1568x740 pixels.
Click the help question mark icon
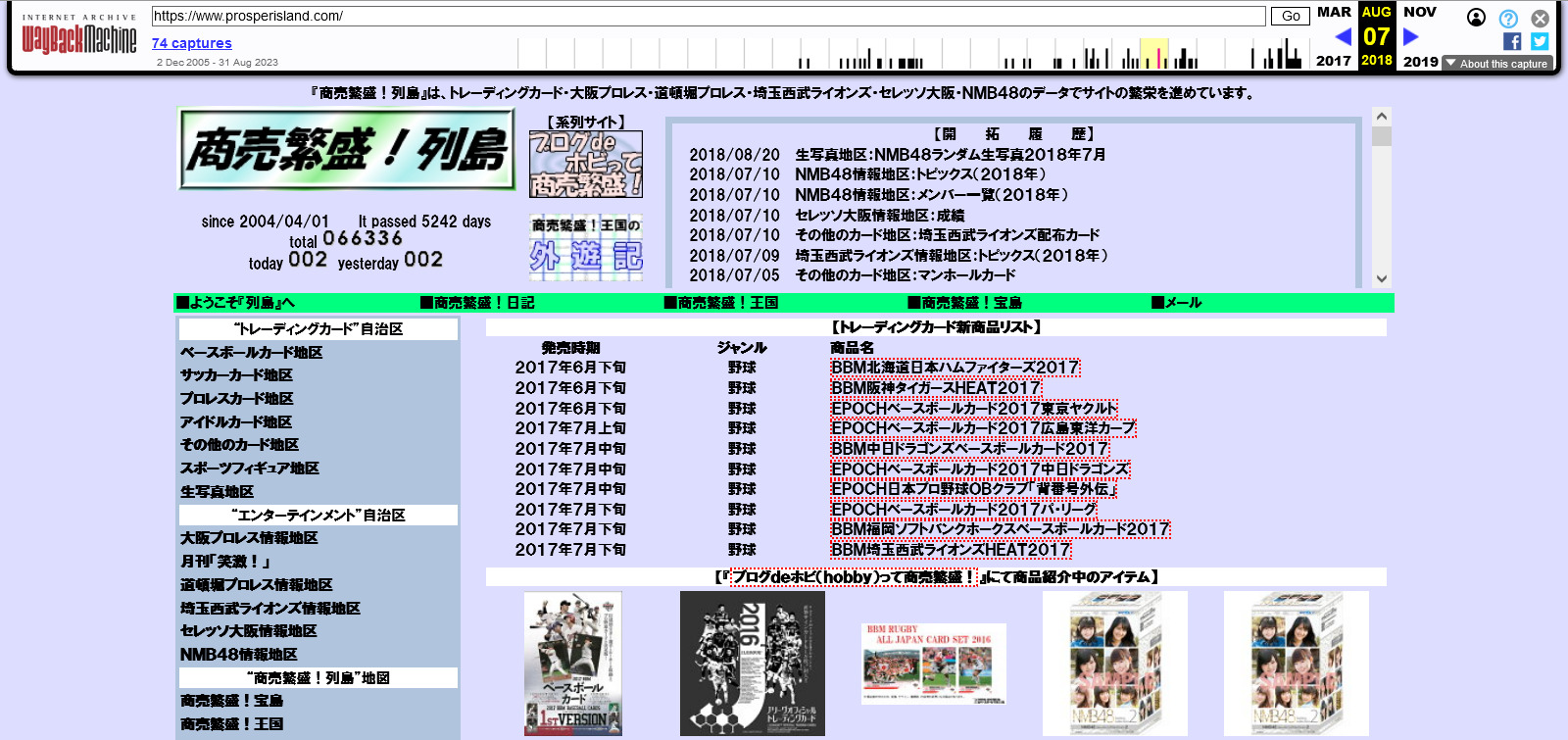pyautogui.click(x=1508, y=19)
